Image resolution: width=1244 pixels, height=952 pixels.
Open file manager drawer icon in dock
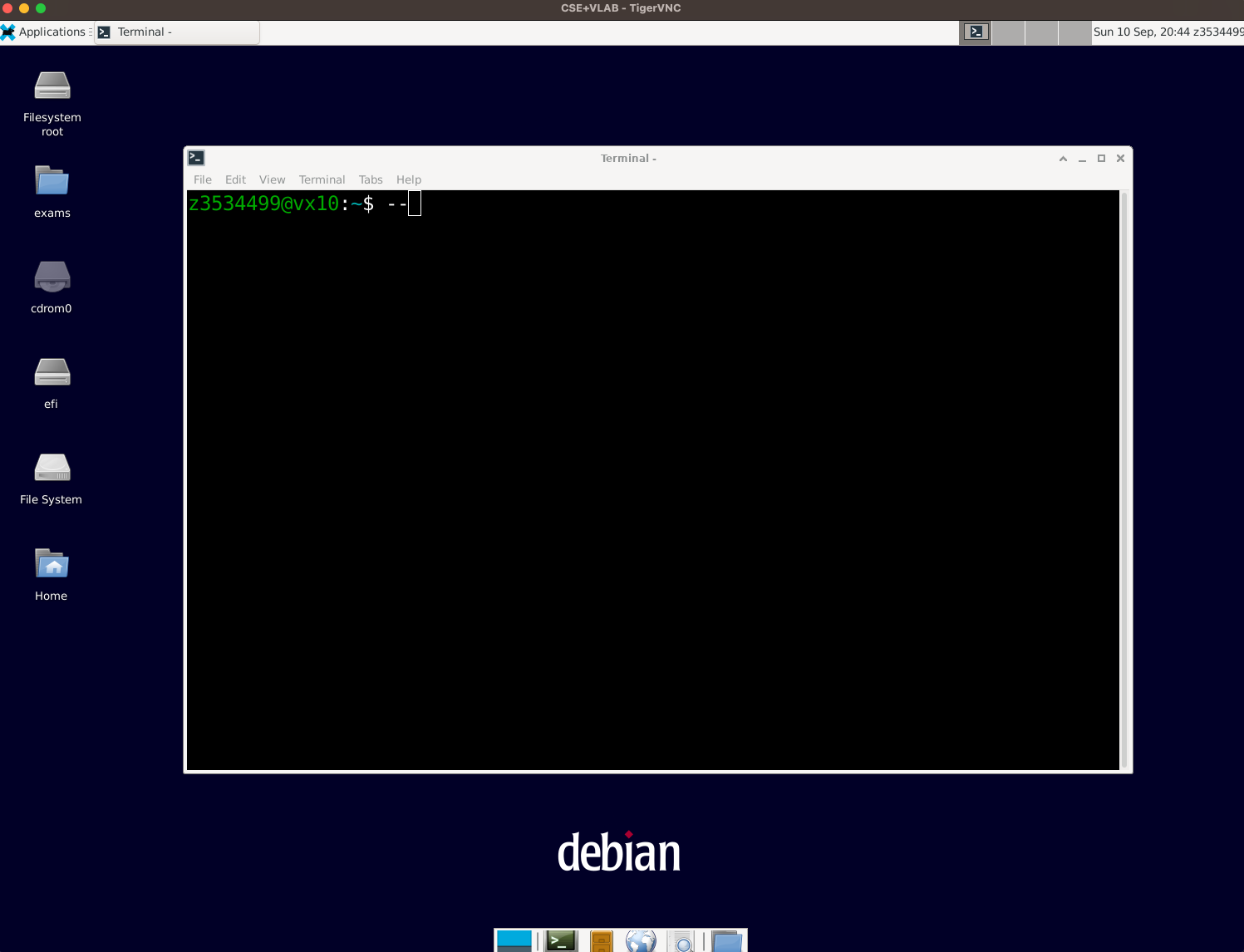(x=601, y=941)
